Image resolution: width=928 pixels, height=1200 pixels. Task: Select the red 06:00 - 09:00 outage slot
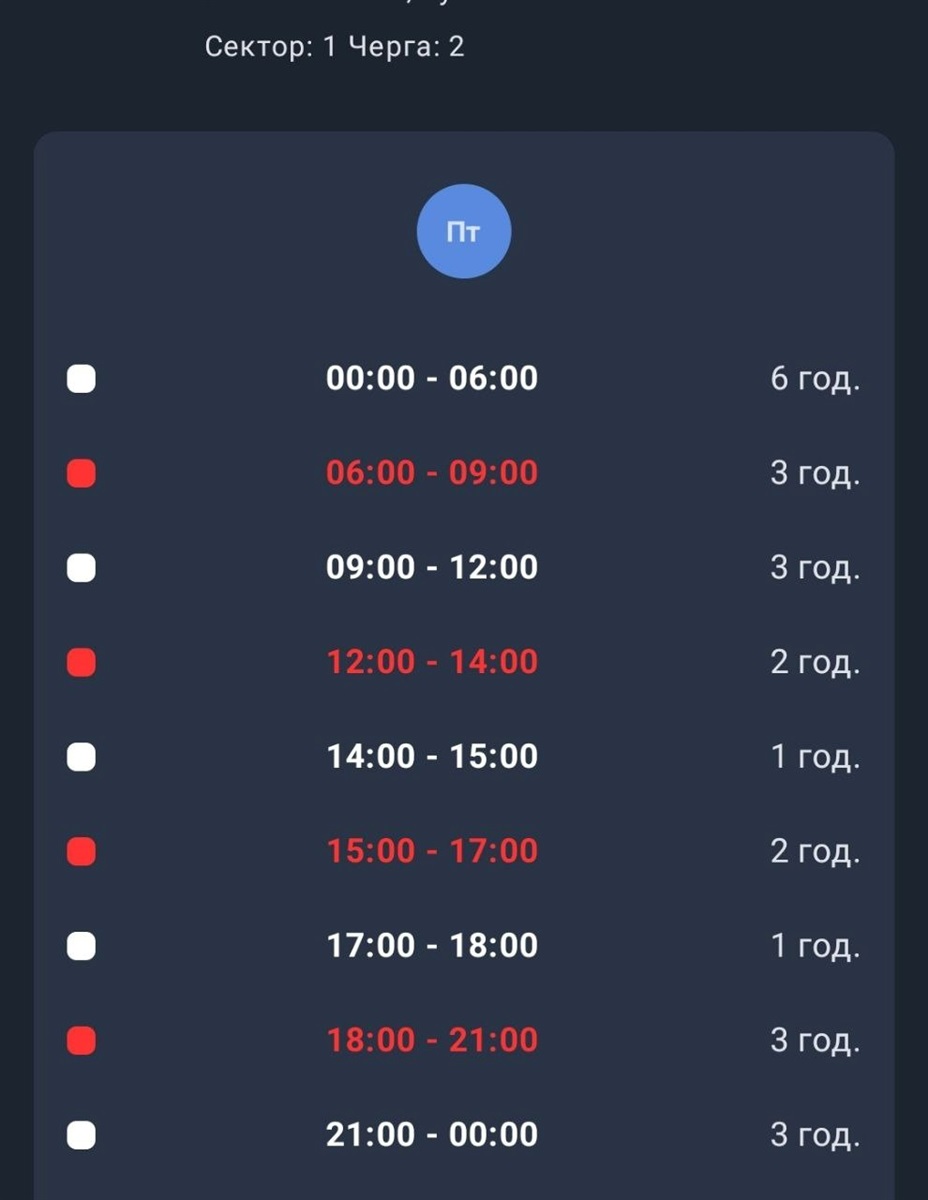[x=432, y=472]
